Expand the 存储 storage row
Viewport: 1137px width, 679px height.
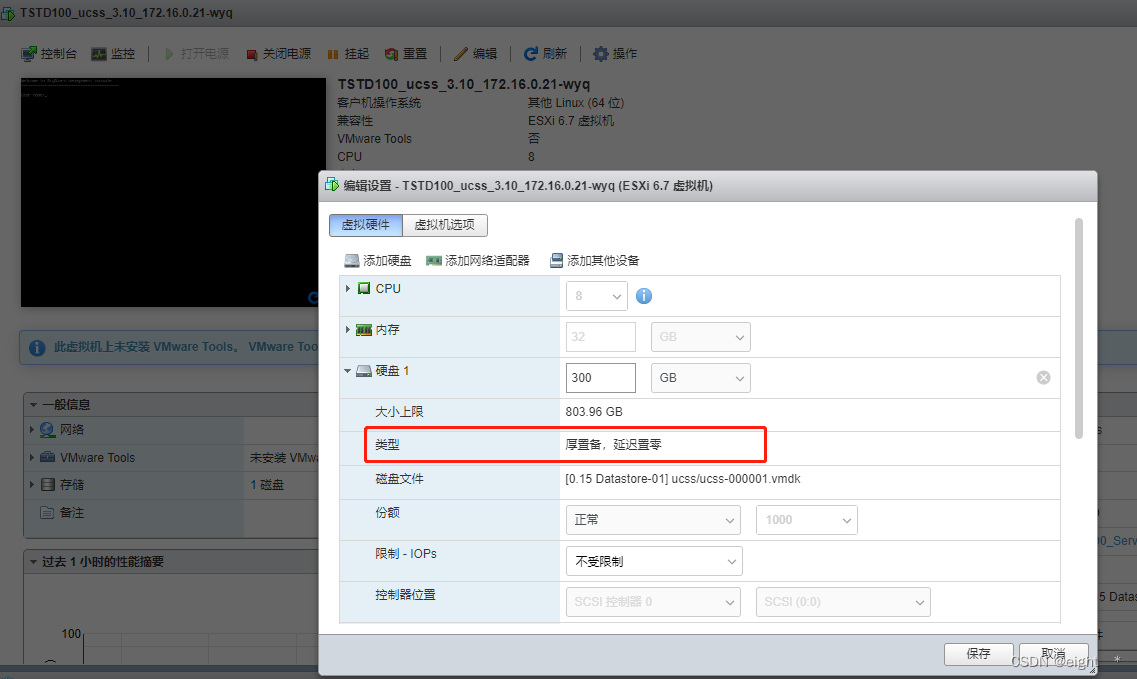click(x=32, y=484)
